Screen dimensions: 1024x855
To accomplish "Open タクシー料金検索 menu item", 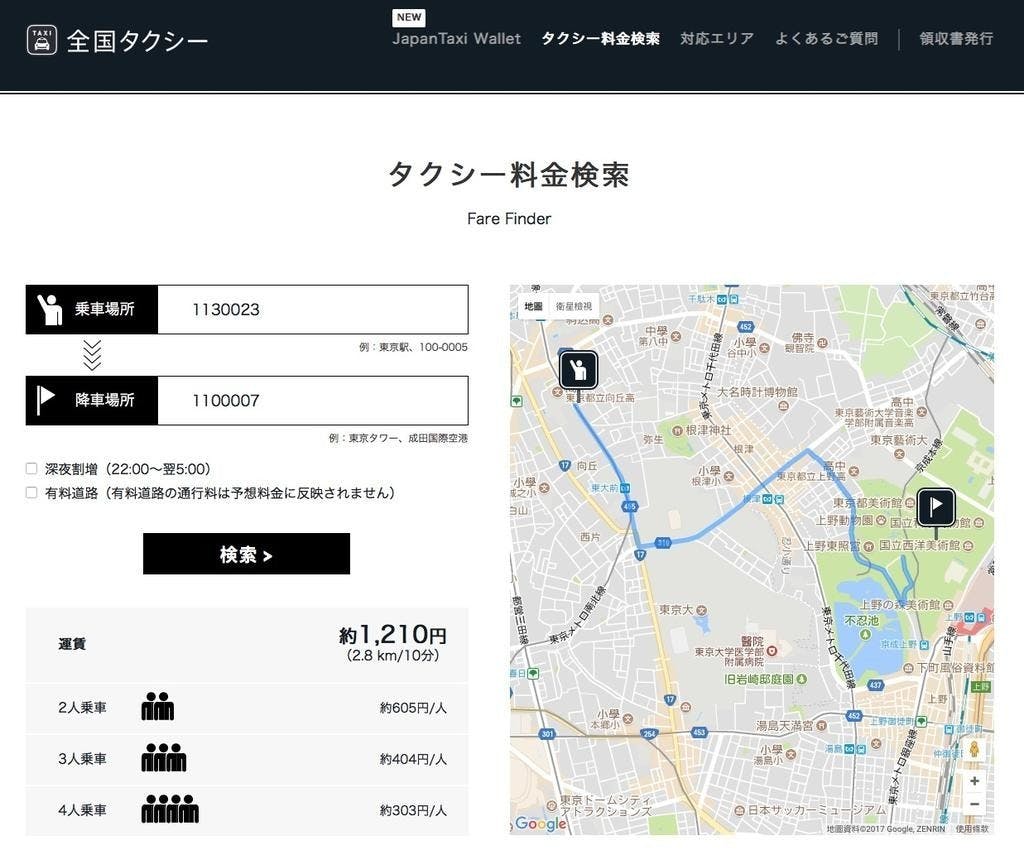I will click(x=600, y=39).
